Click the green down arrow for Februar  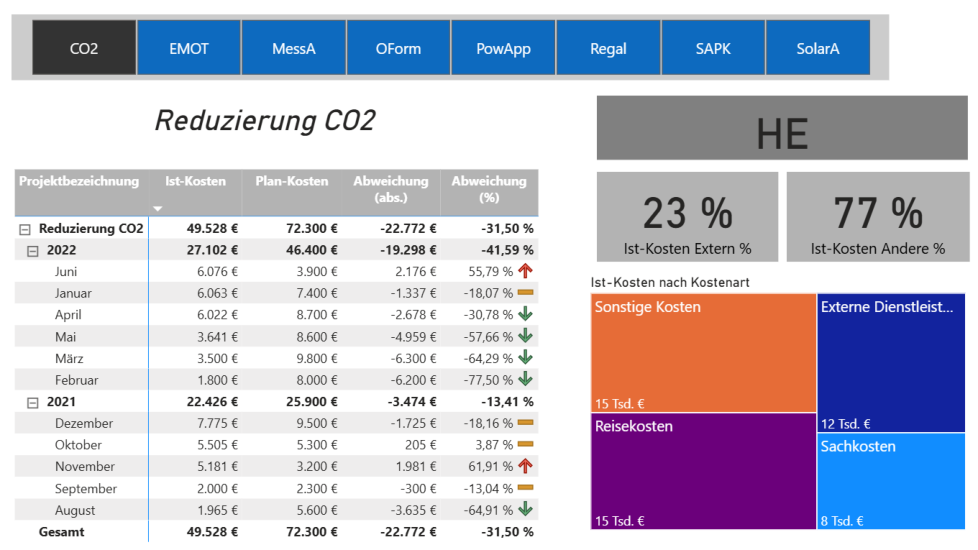click(526, 380)
